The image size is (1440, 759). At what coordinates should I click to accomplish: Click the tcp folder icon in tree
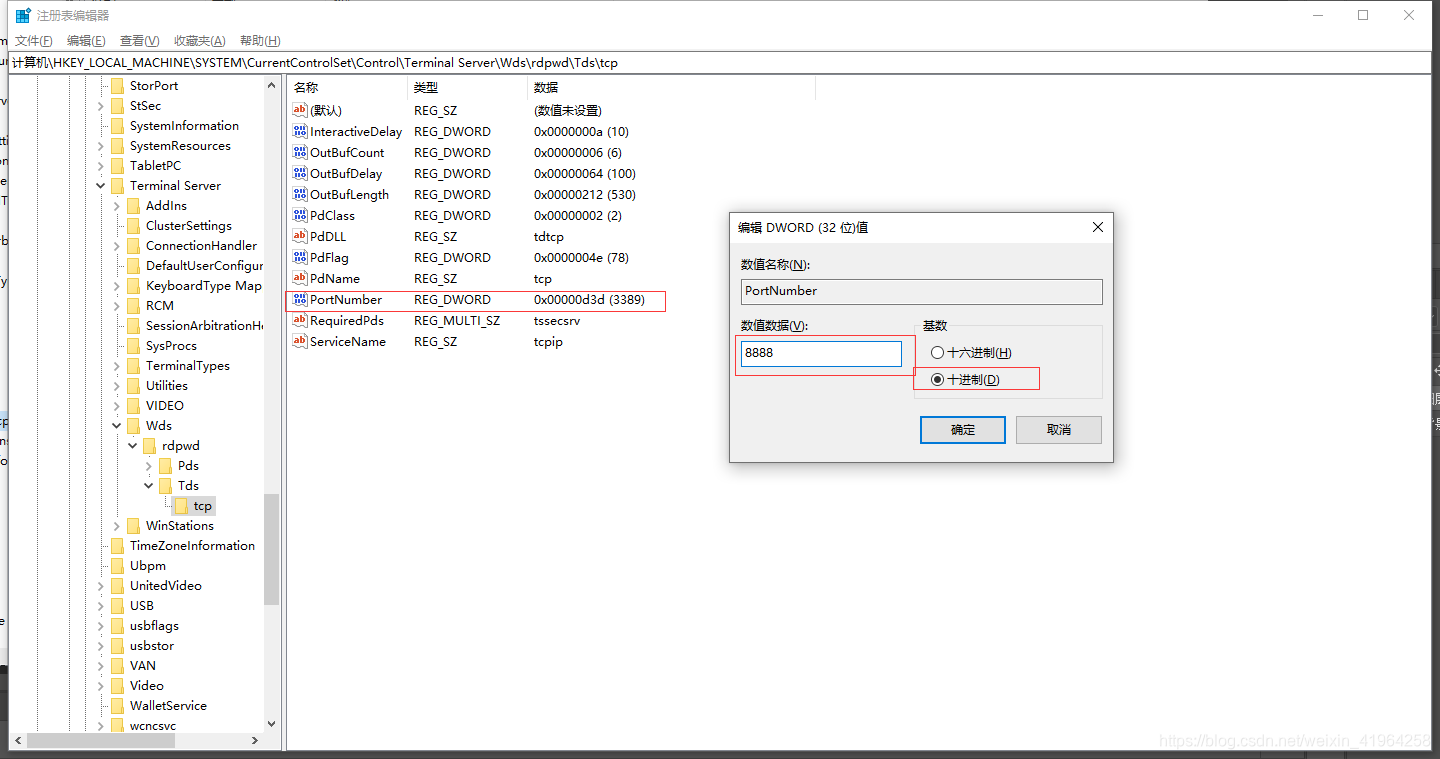[182, 505]
